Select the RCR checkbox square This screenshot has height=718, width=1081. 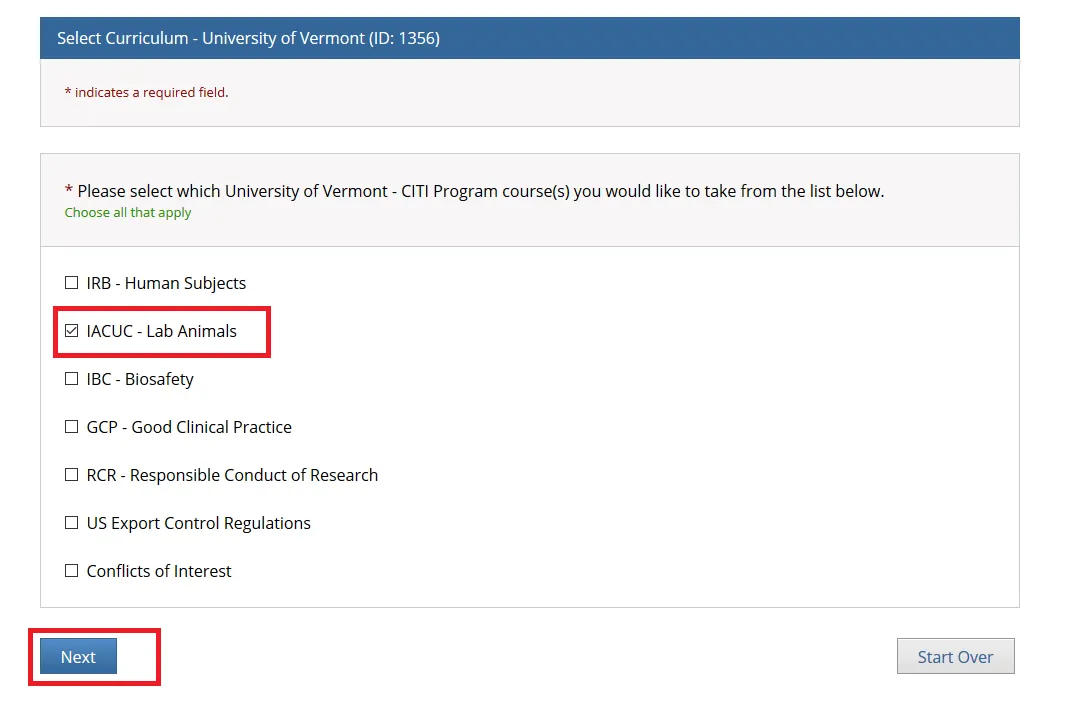[71, 475]
